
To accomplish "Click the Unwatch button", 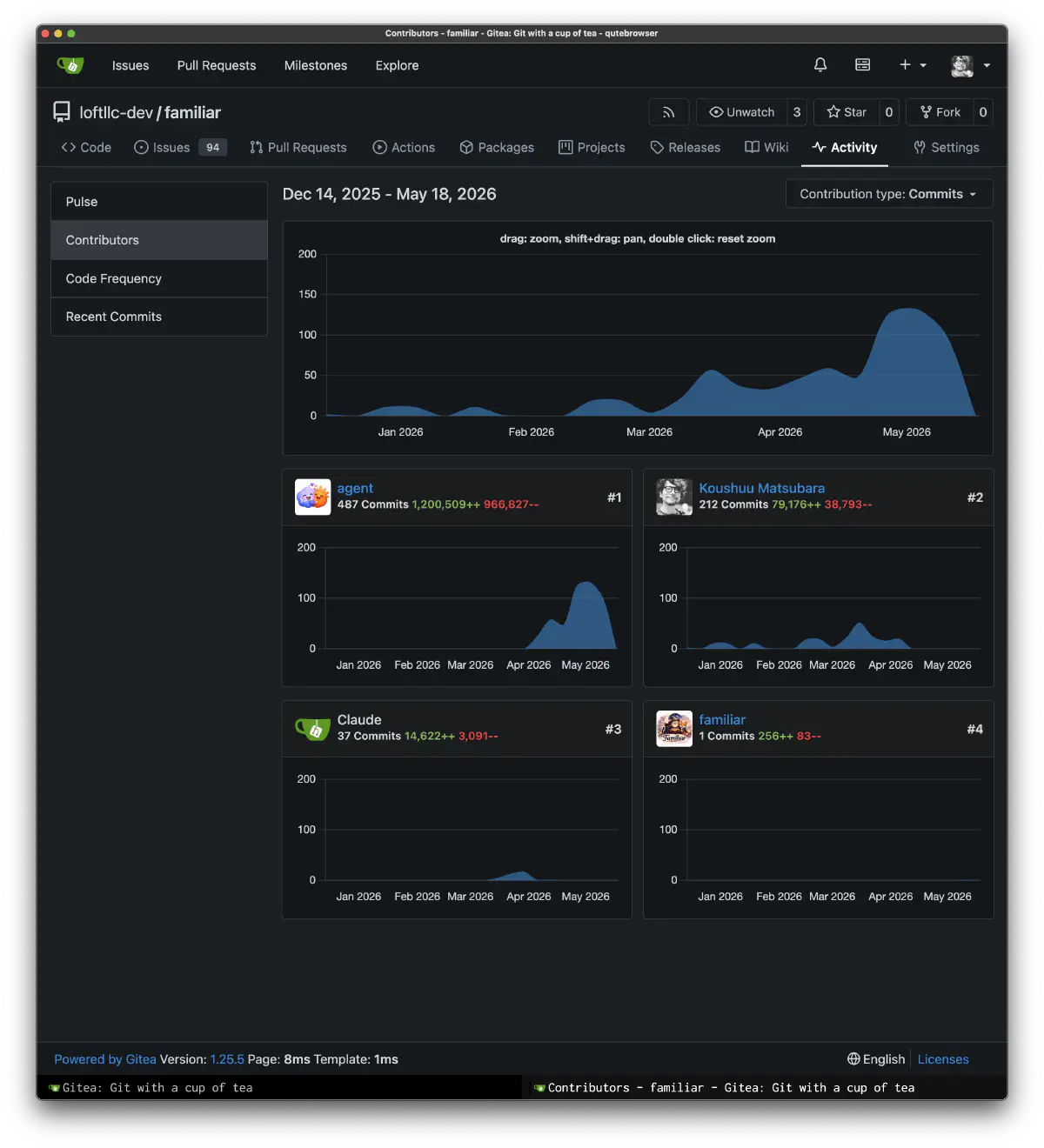I will 741,112.
